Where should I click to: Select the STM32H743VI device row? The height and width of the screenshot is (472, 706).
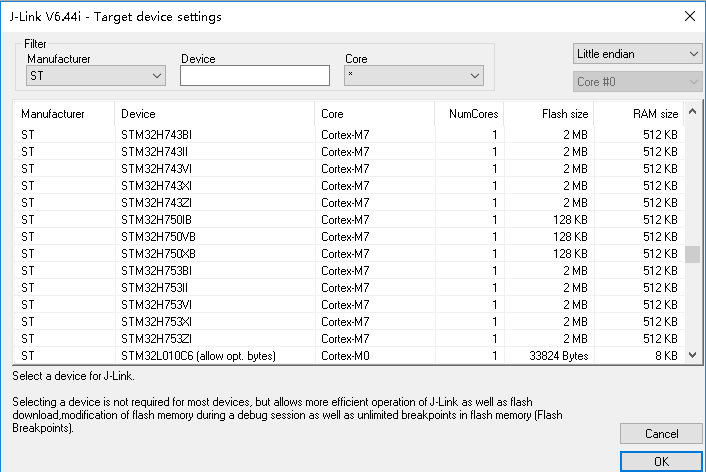(349, 169)
